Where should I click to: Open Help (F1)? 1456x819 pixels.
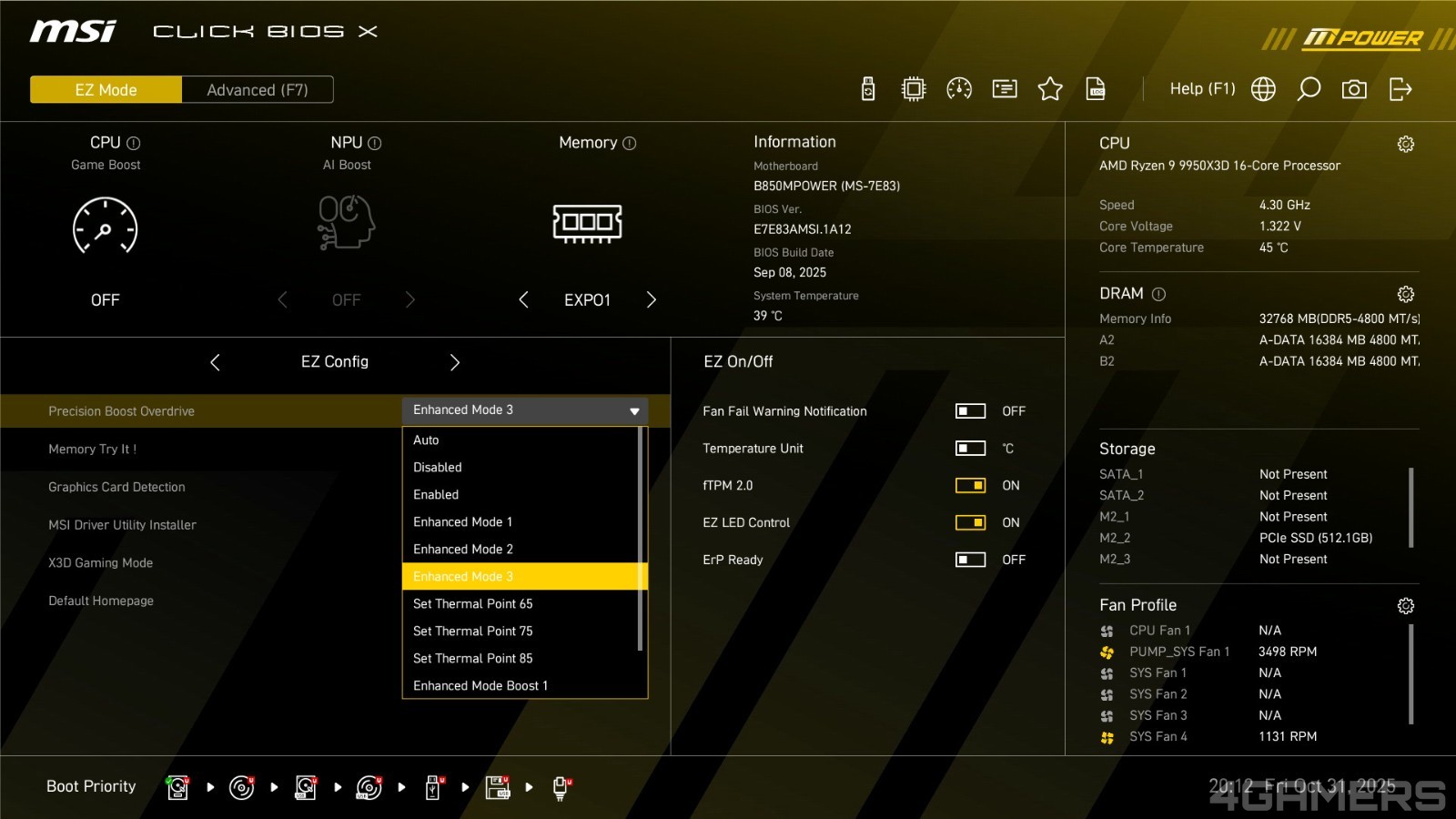click(x=1202, y=89)
